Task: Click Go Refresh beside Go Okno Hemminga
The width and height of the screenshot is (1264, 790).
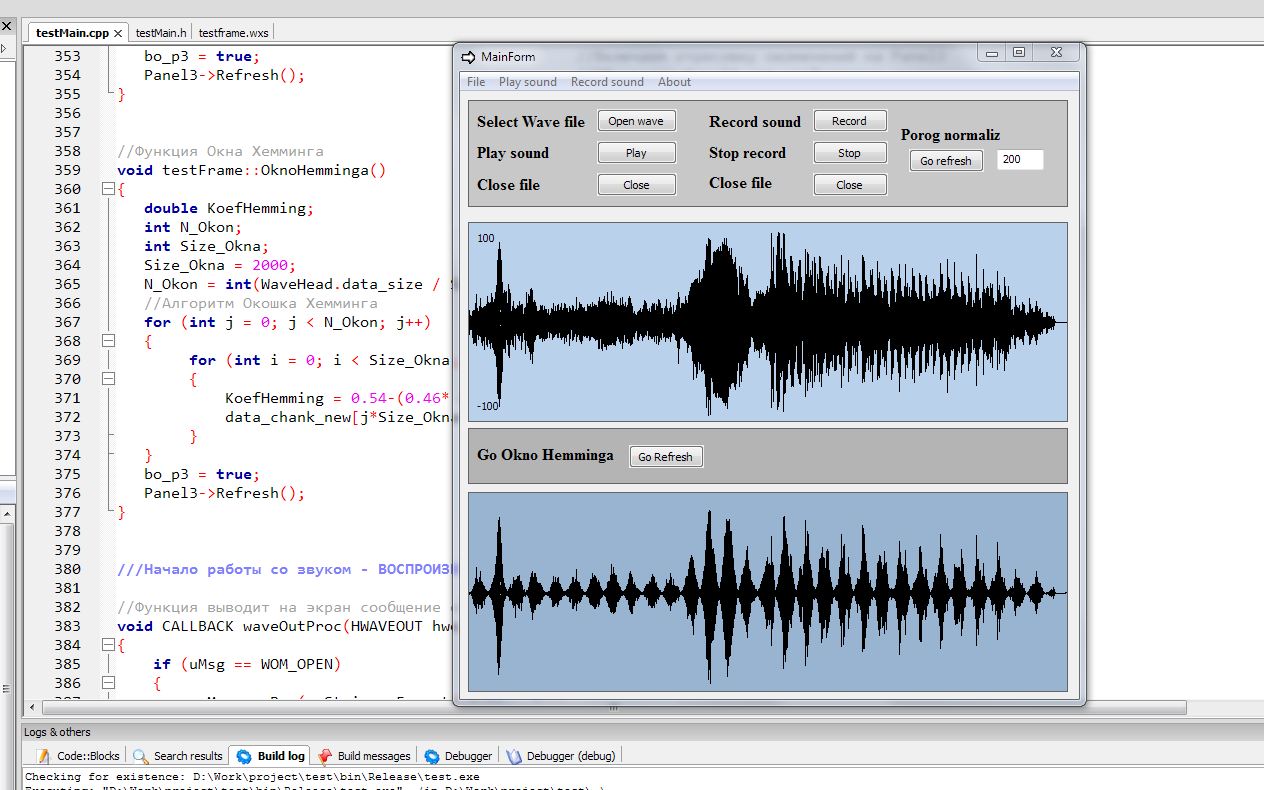Action: point(666,457)
